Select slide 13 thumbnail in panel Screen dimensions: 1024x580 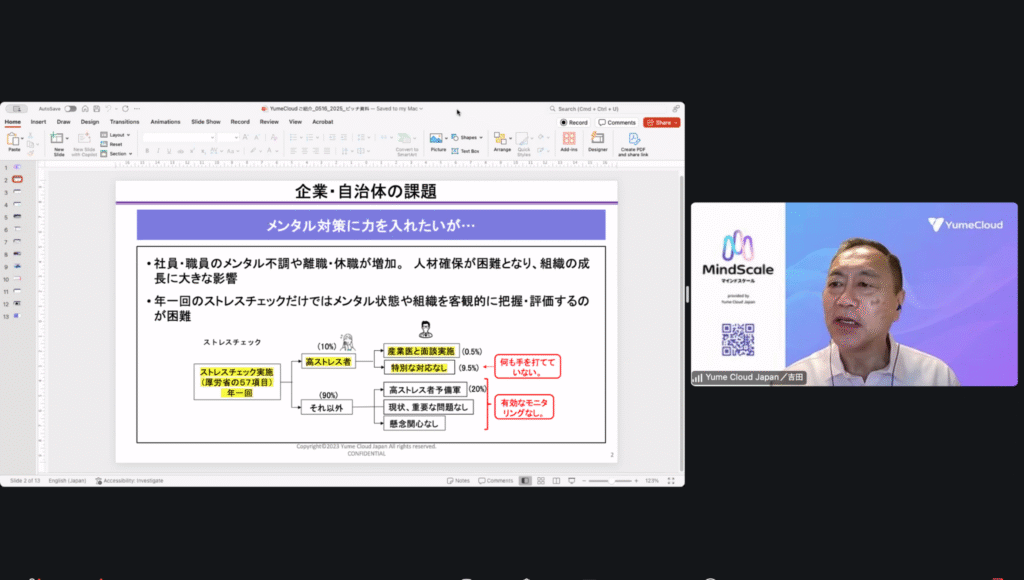point(17,316)
